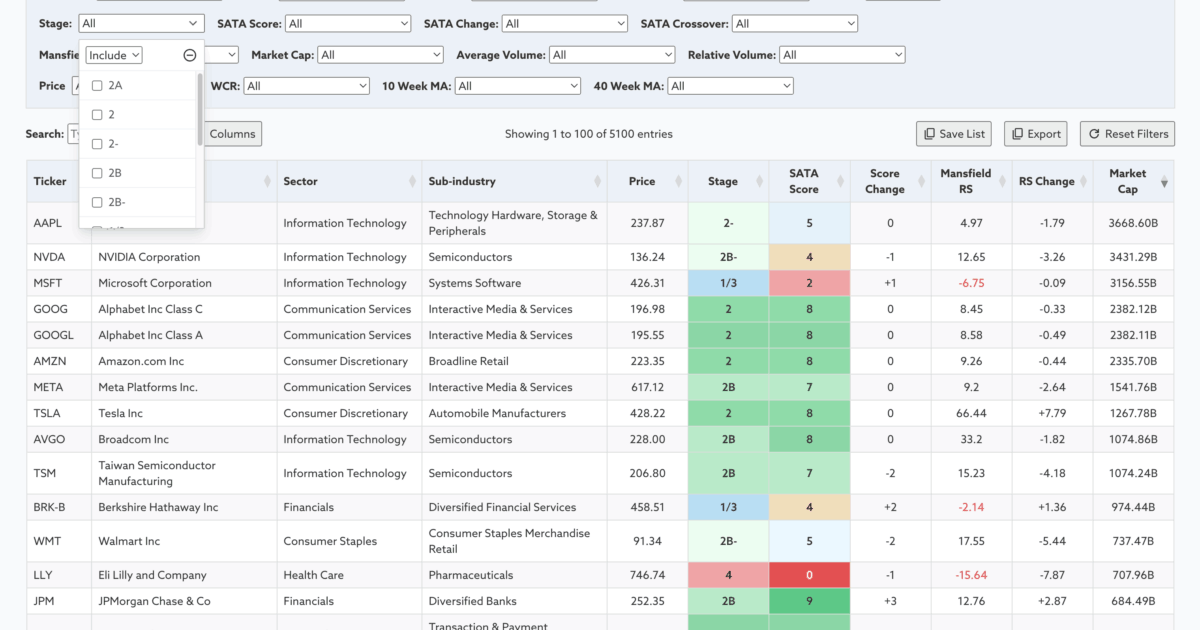Expand the WCR filter dropdown
This screenshot has height=630, width=1200.
coord(306,86)
